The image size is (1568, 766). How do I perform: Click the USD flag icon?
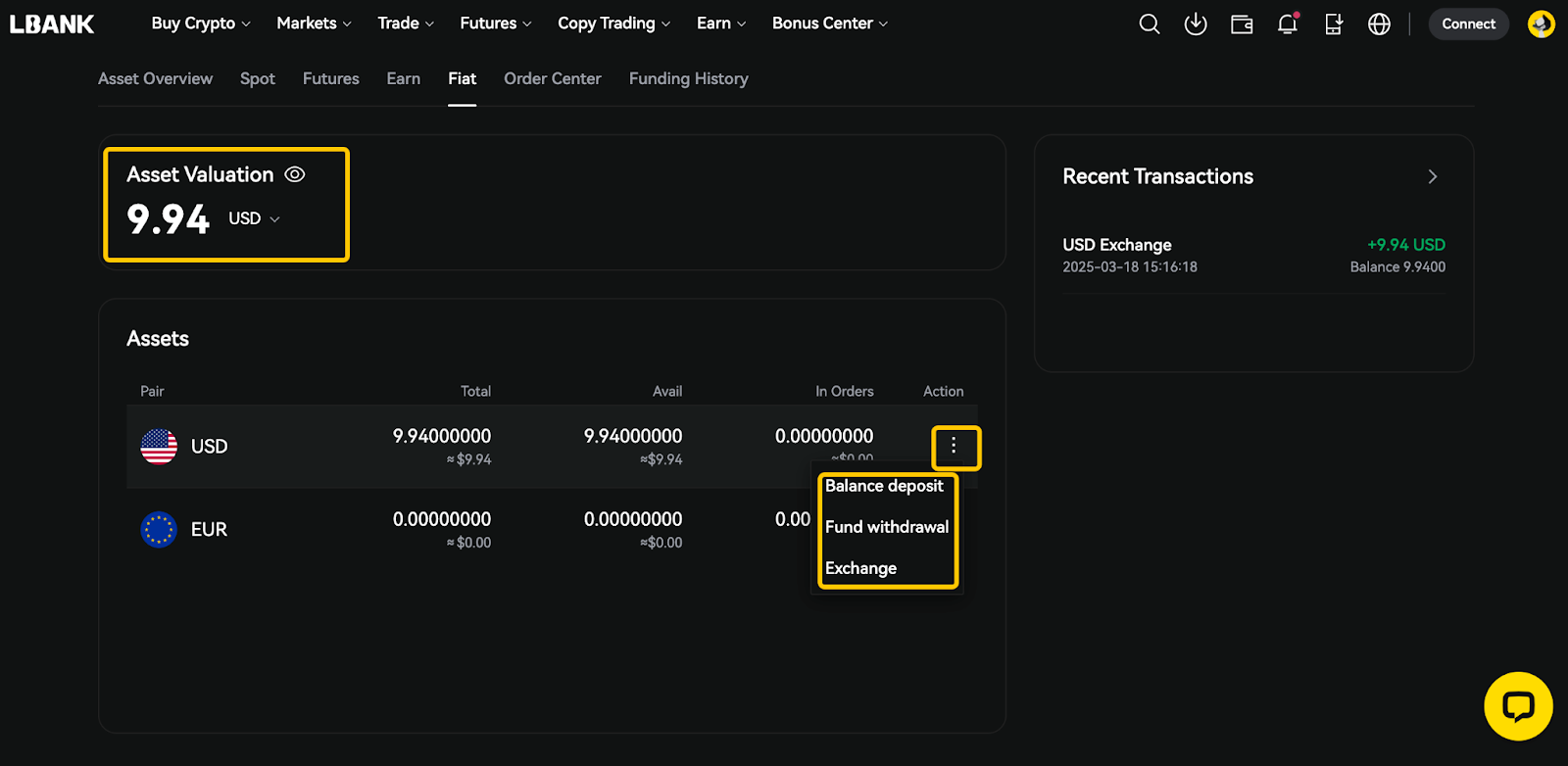coord(159,447)
